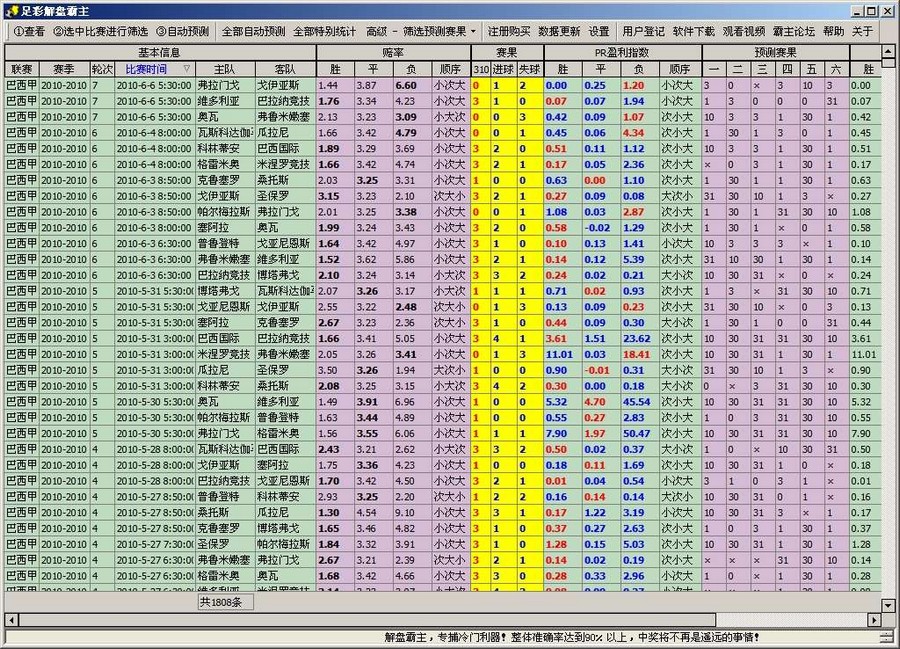Click odds 9.10 in 桑托斯 row
The height and width of the screenshot is (649, 900).
(x=412, y=512)
